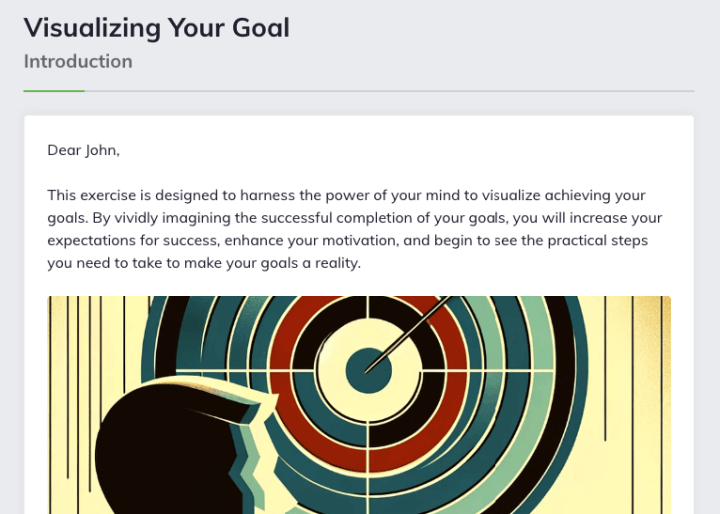Click the line ending "goals a reality."

click(204, 263)
